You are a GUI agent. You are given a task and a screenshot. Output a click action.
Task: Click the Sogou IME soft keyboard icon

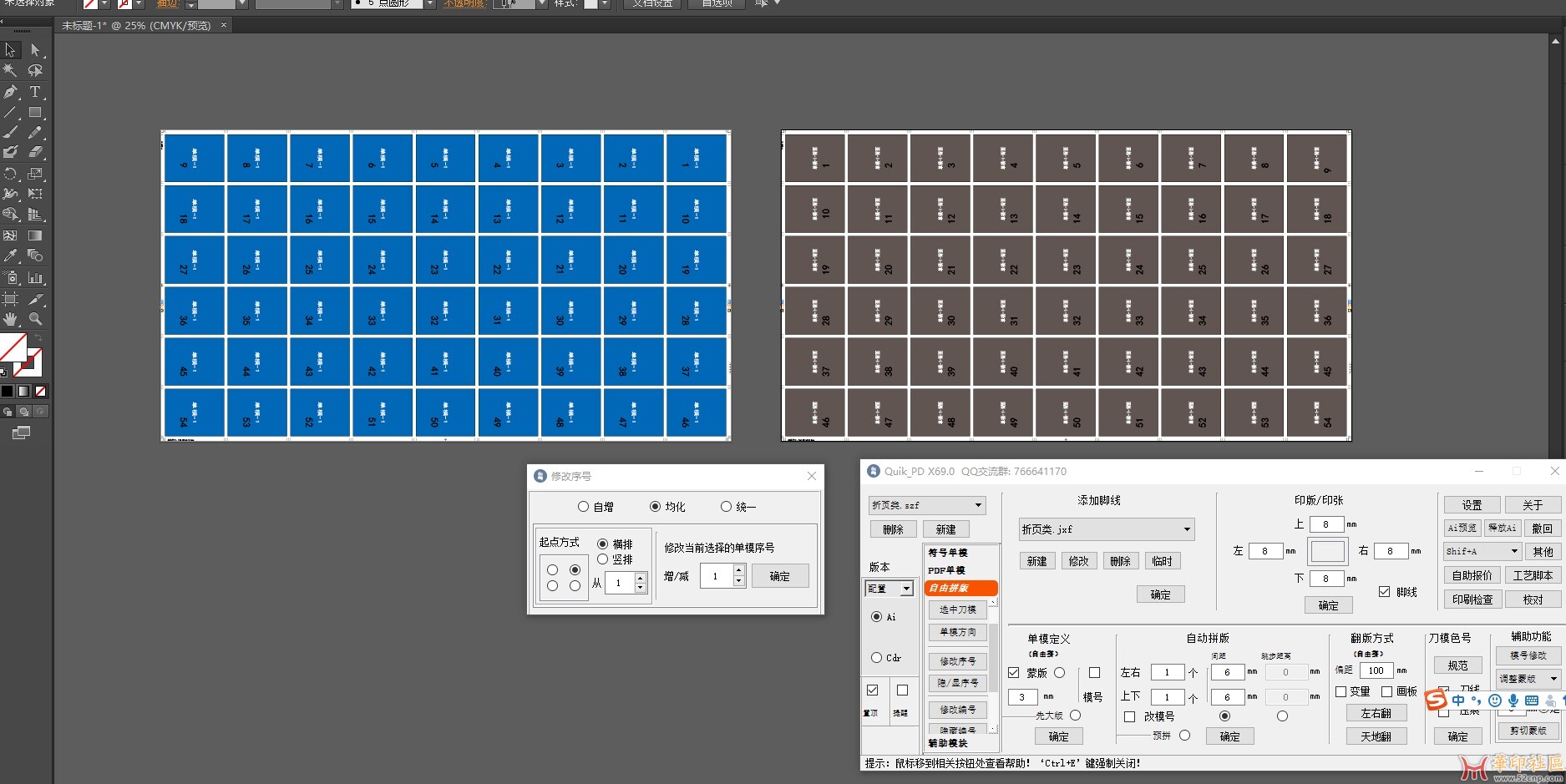(1532, 701)
